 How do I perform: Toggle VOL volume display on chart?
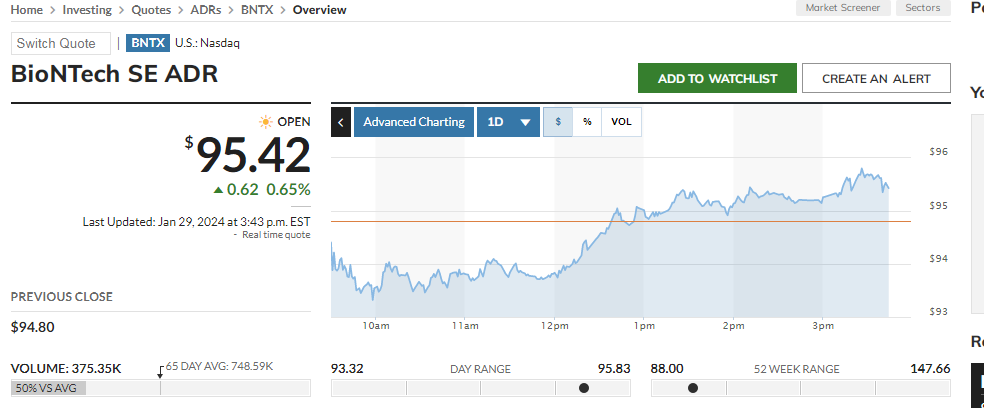tap(621, 122)
